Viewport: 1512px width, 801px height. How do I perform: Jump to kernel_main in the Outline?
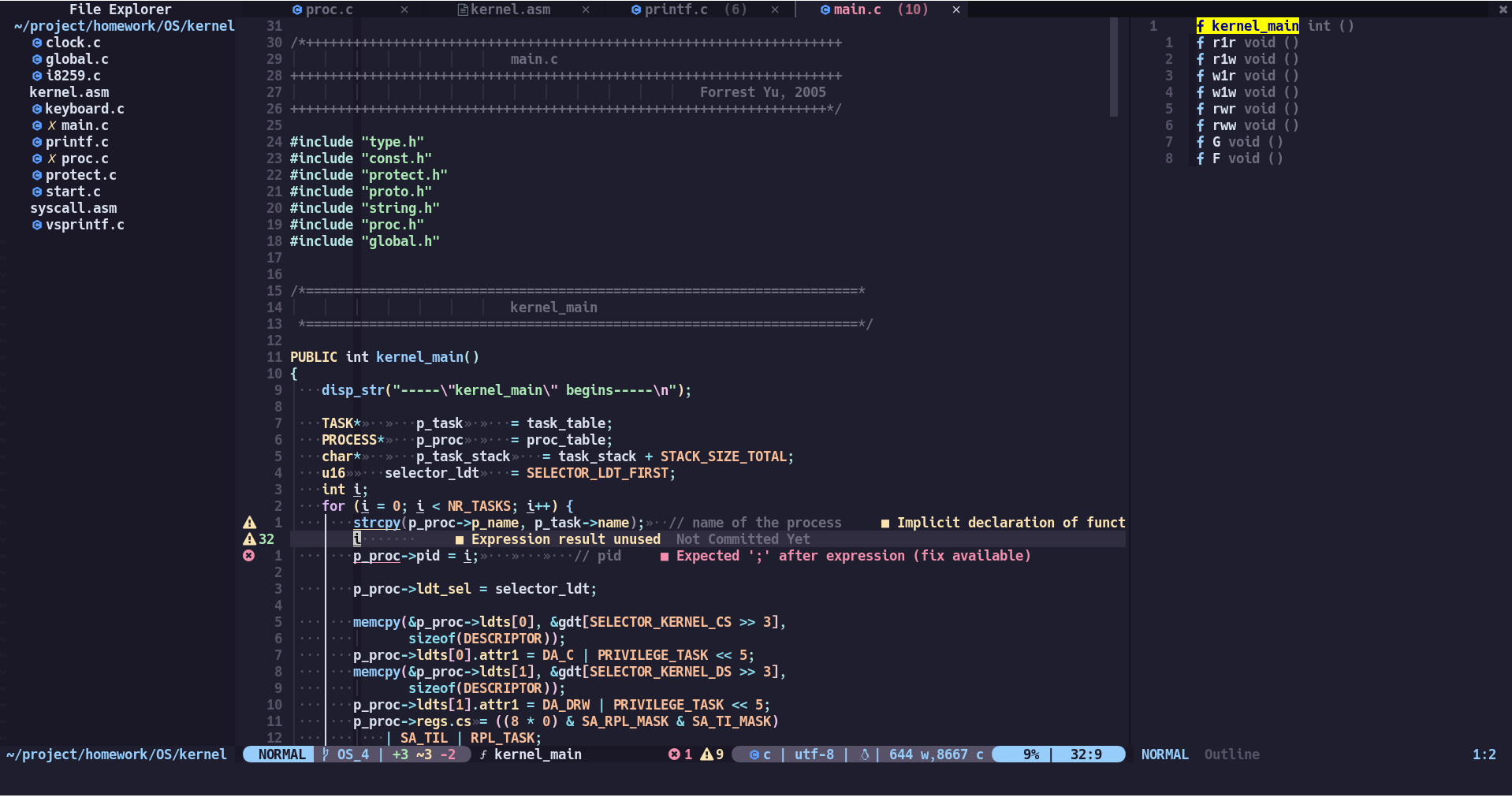pyautogui.click(x=1255, y=26)
